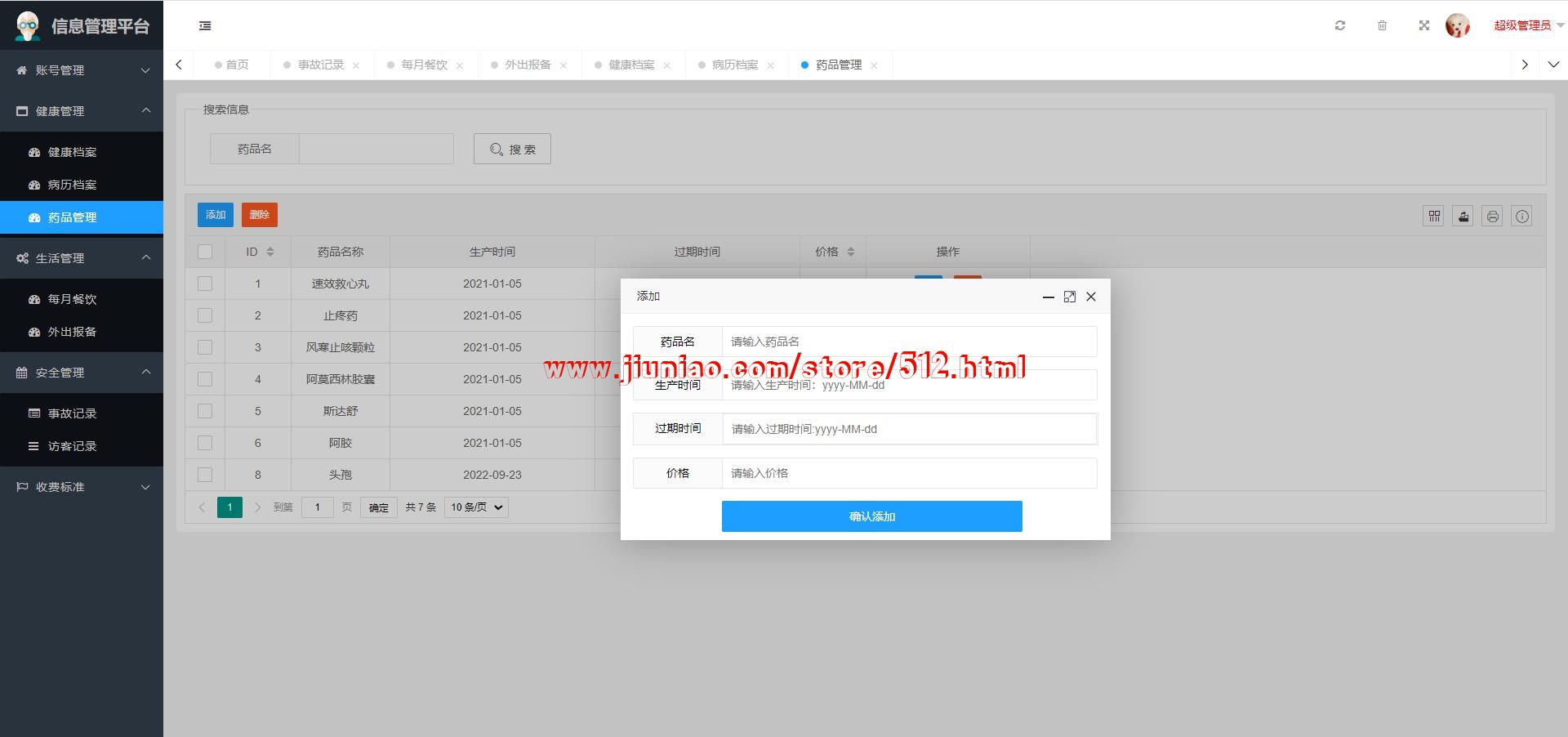Screen dimensions: 1568x737
Task: Sort by 价格 column arrows
Action: pos(851,252)
